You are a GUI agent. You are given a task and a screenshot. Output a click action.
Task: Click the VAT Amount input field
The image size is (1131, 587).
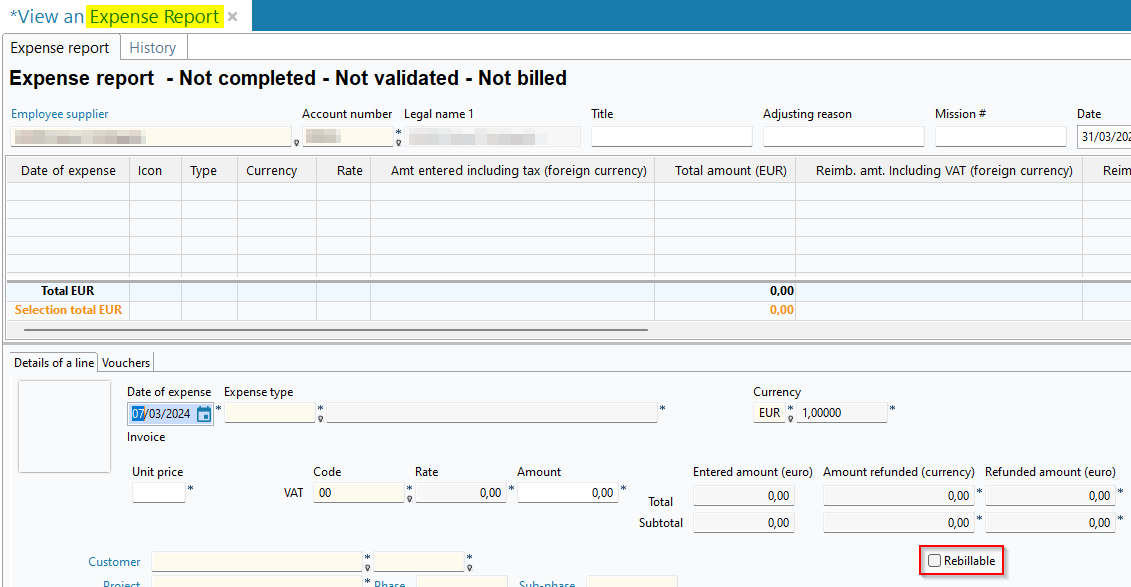pos(567,492)
